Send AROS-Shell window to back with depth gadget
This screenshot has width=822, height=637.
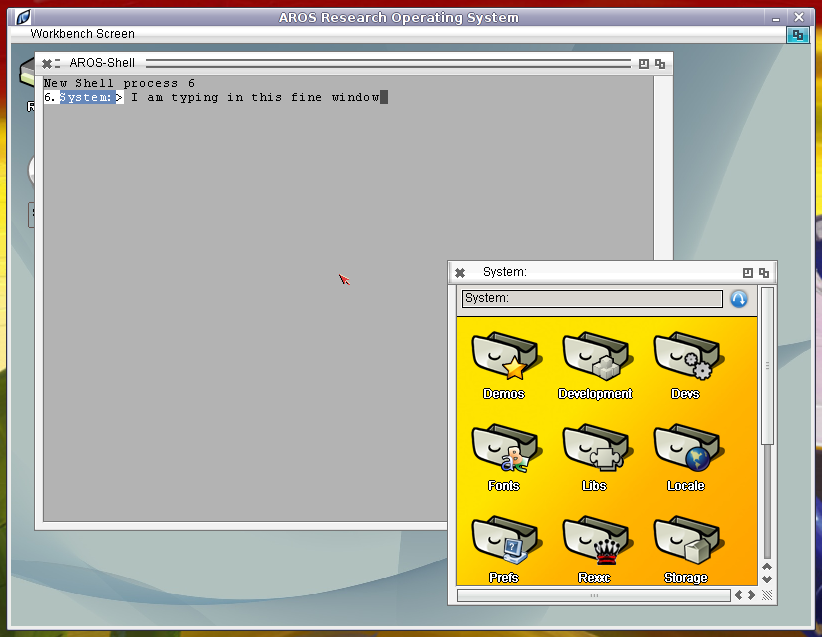[x=660, y=64]
